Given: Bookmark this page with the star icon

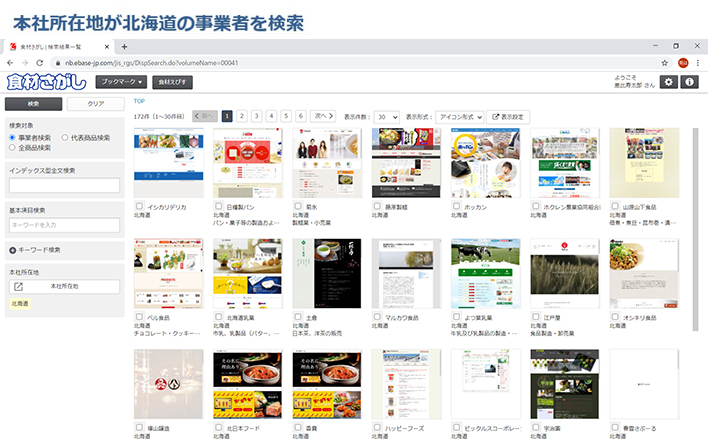Looking at the screenshot, I should click(x=665, y=63).
